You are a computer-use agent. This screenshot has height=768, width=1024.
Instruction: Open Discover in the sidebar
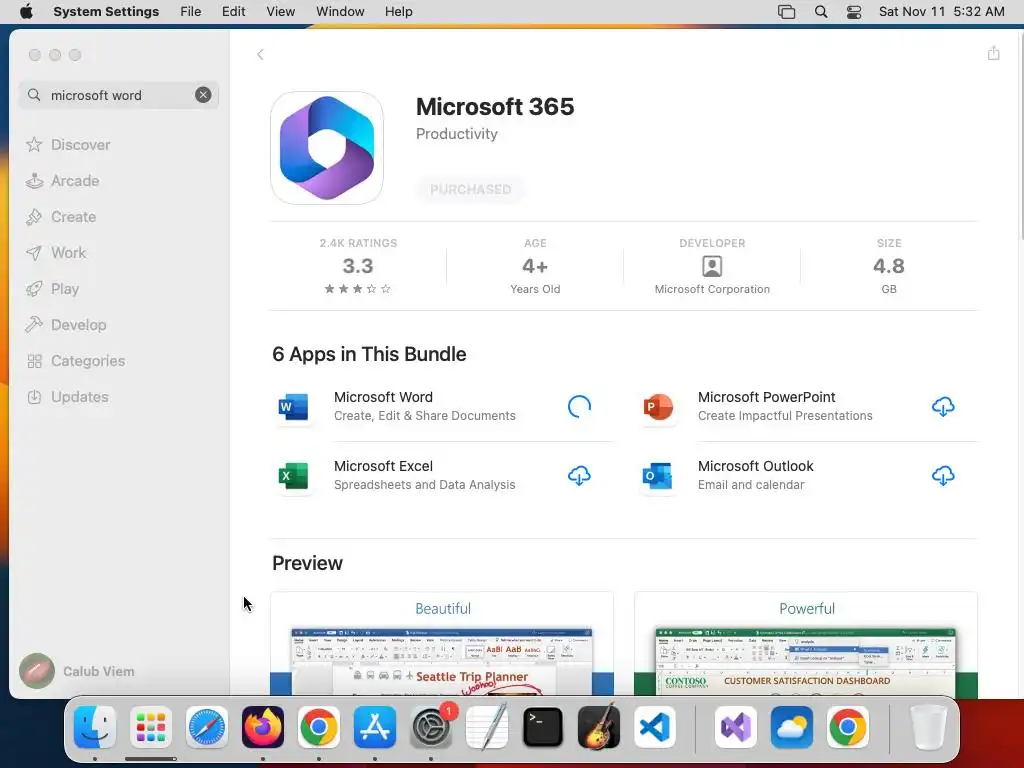[x=68, y=144]
